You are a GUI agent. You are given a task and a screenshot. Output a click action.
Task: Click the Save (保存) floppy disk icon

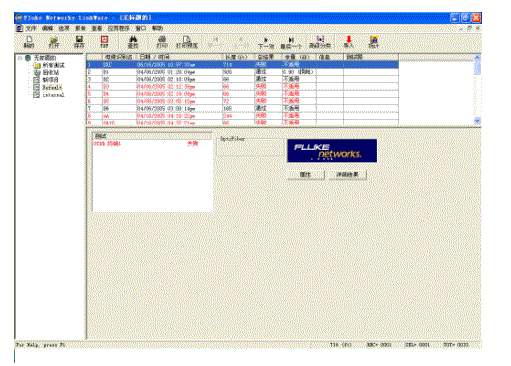pos(79,42)
